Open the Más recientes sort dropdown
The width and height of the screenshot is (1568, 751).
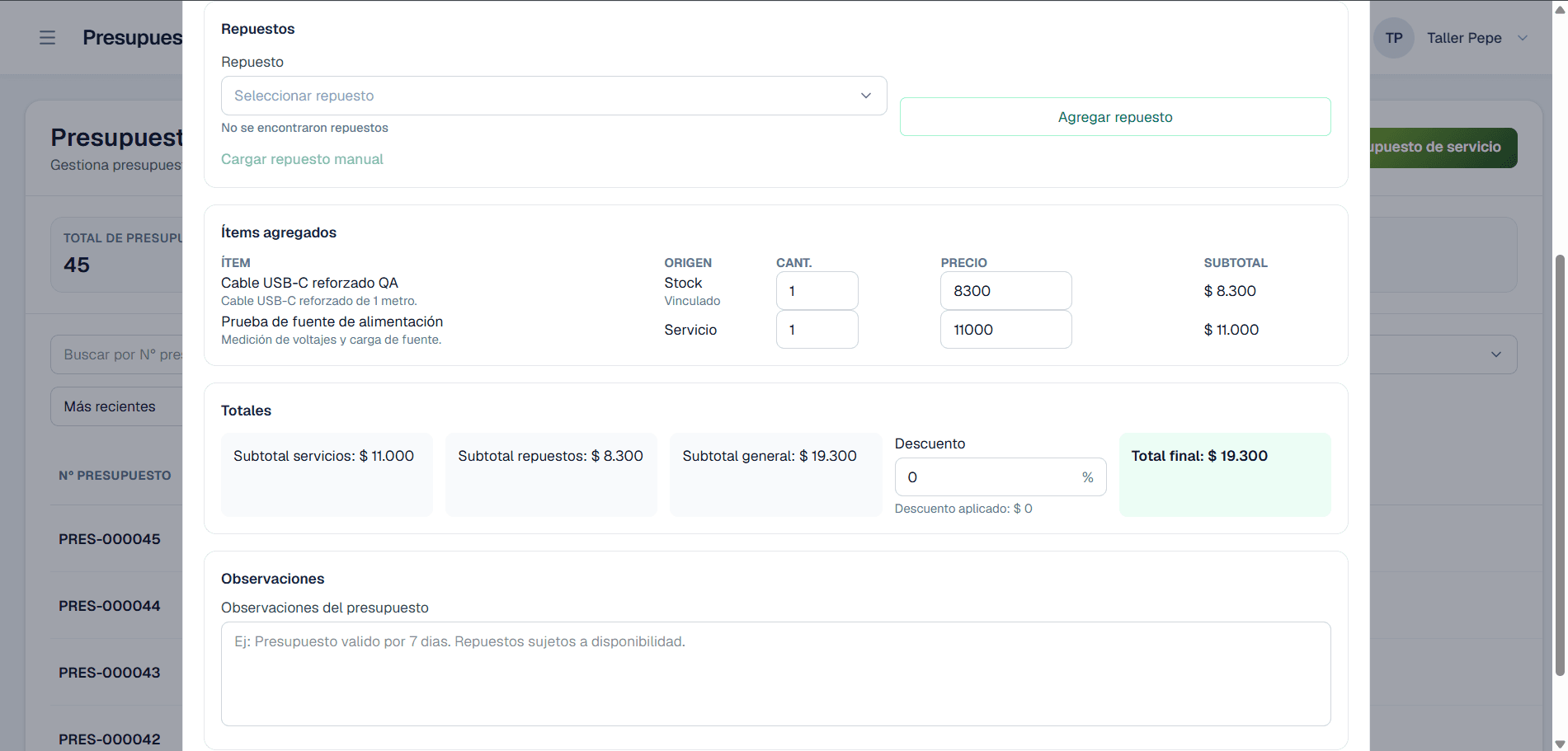pyautogui.click(x=116, y=406)
